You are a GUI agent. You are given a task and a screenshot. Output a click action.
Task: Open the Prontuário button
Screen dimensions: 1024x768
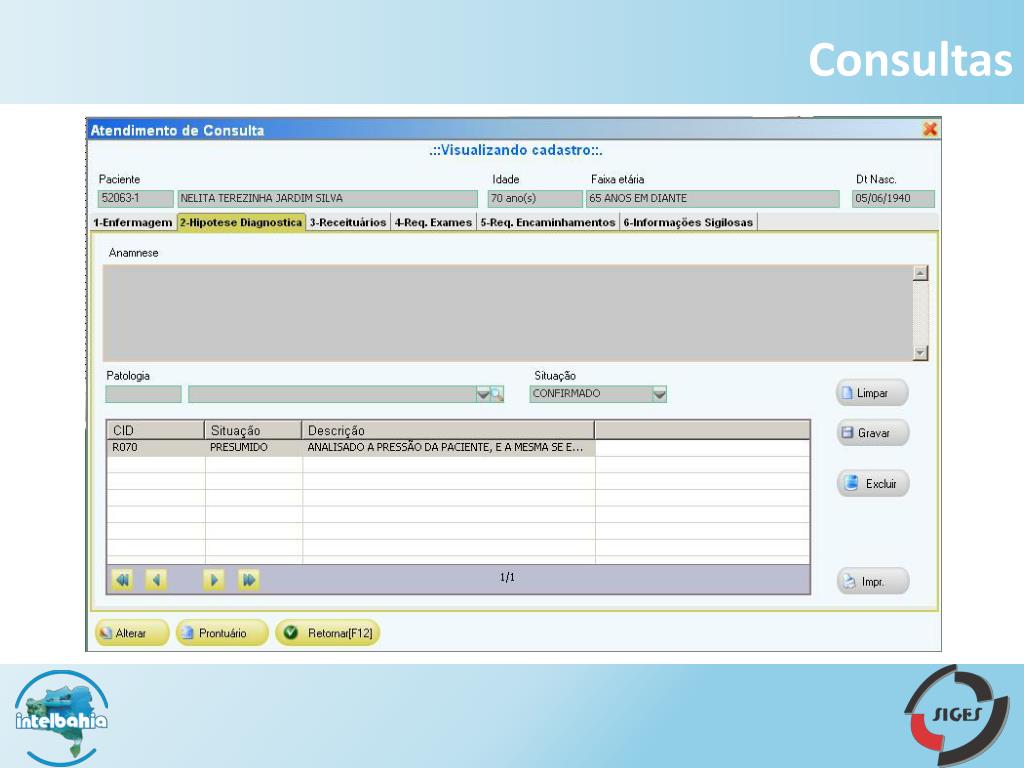[x=222, y=633]
